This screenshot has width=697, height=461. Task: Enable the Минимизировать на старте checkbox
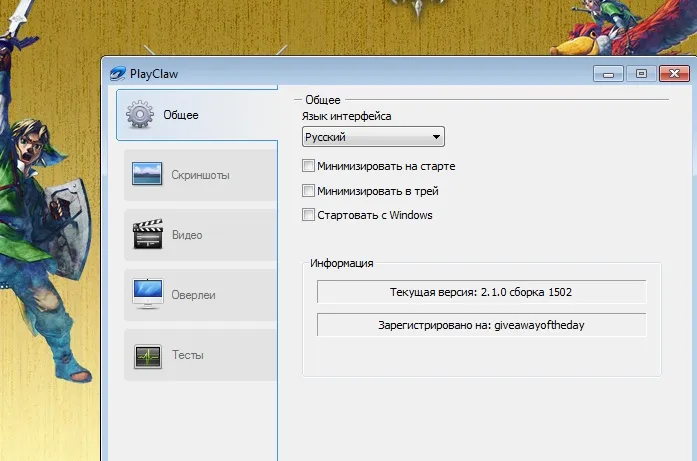309,166
